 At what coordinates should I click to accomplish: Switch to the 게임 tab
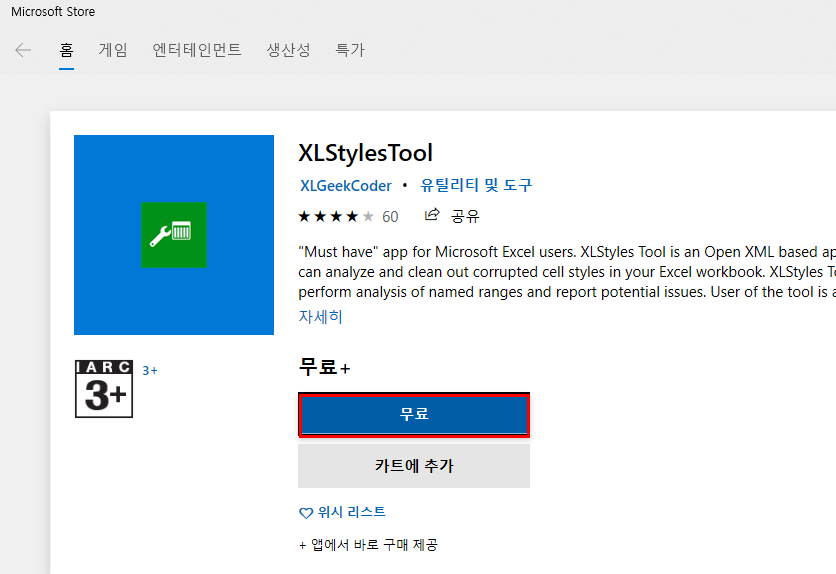click(112, 50)
